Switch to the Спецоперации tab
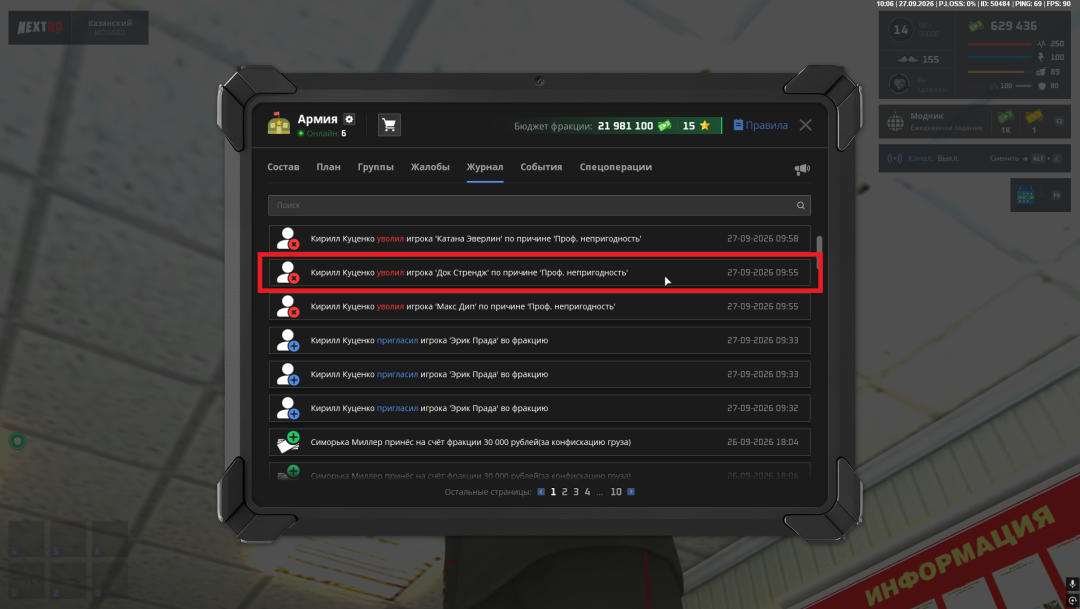The height and width of the screenshot is (609, 1080). coord(616,167)
